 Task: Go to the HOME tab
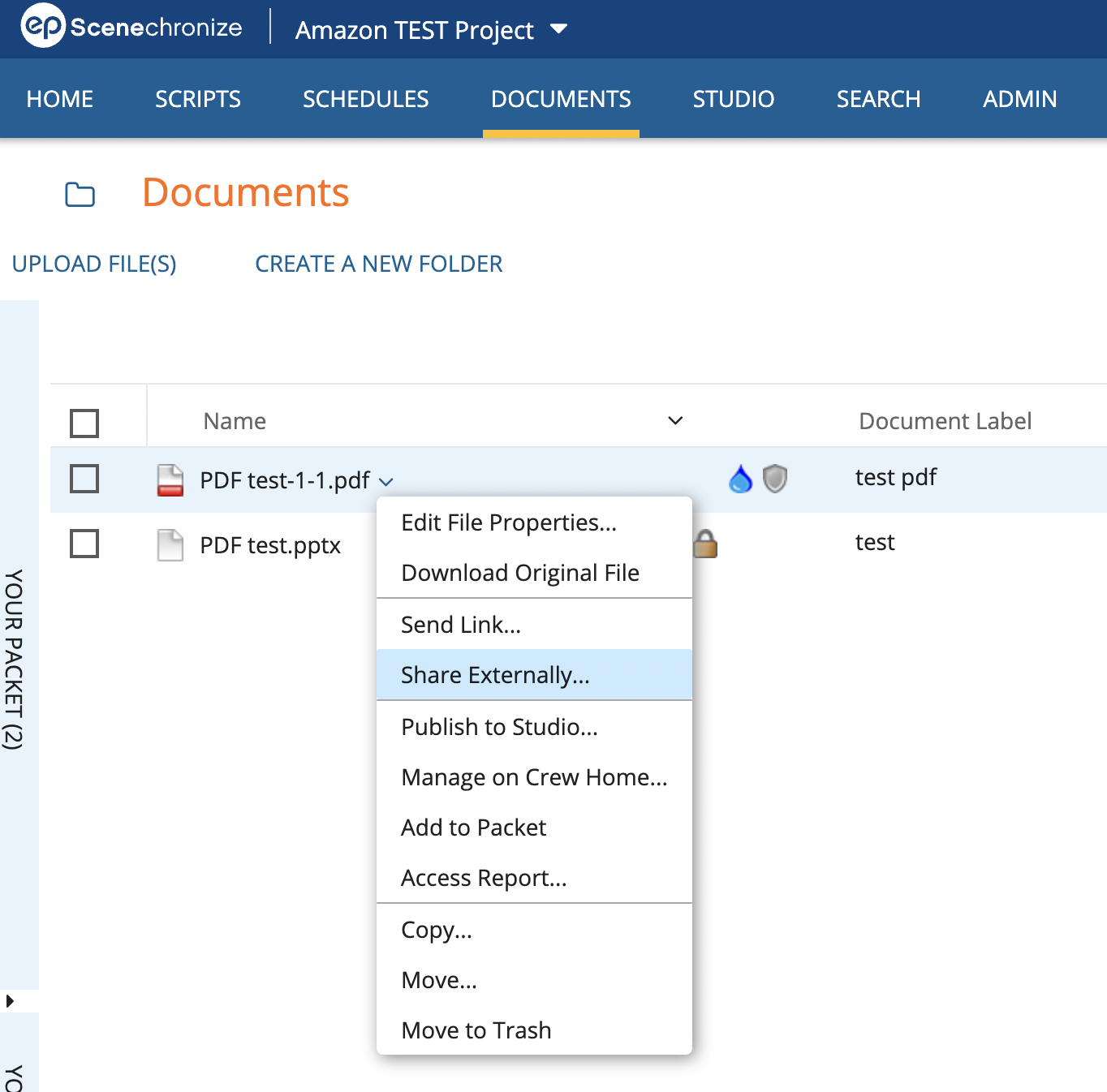[60, 99]
